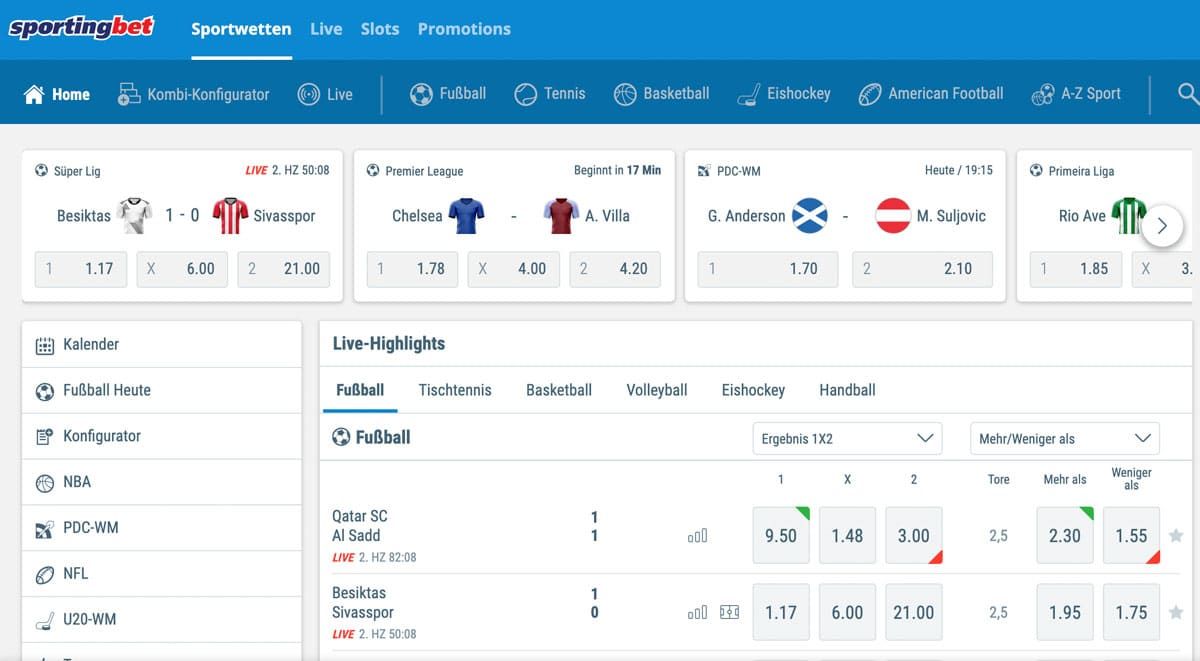Toggle favorite star for Besiktas vs Sivasspor

click(x=1176, y=613)
